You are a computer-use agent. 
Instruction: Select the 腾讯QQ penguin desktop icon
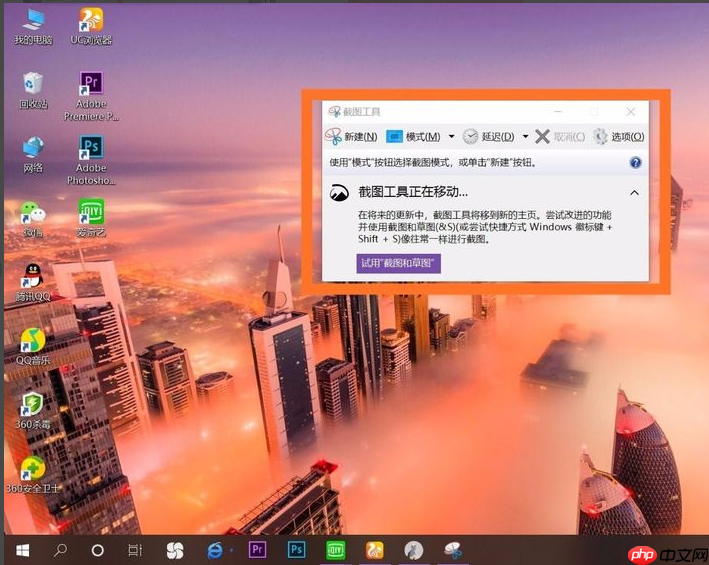pyautogui.click(x=33, y=283)
